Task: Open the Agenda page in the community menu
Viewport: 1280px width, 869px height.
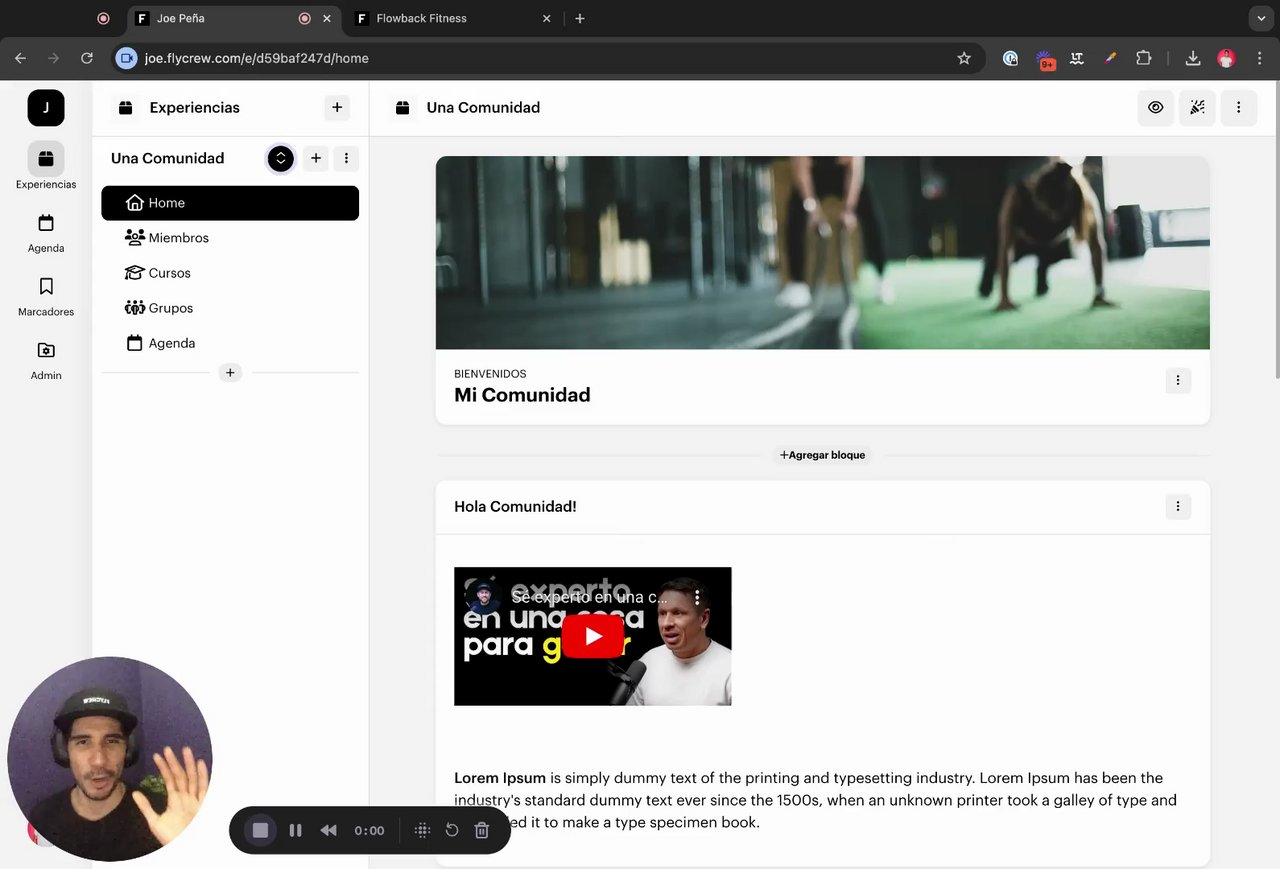Action: 230,343
